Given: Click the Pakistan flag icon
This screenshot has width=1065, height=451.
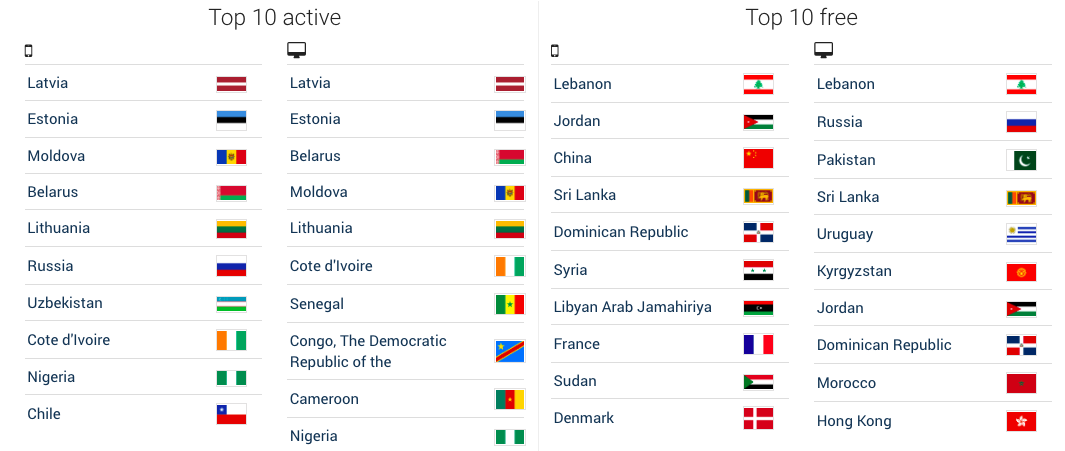Looking at the screenshot, I should (x=1021, y=160).
